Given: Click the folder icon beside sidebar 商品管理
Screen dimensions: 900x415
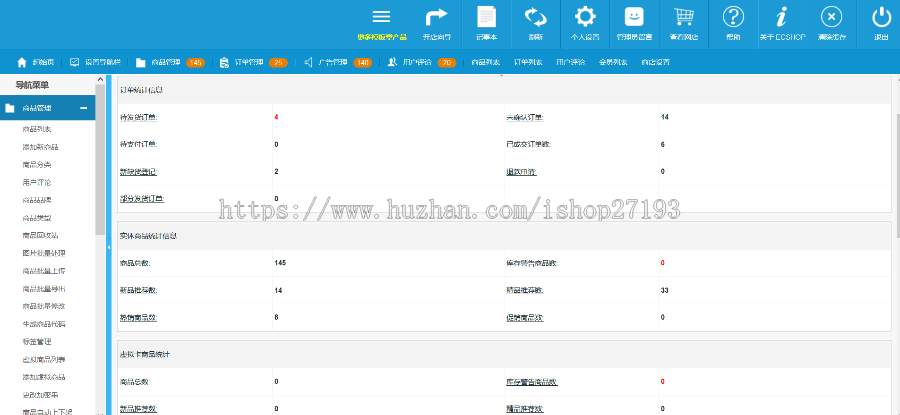Looking at the screenshot, I should (x=10, y=108).
